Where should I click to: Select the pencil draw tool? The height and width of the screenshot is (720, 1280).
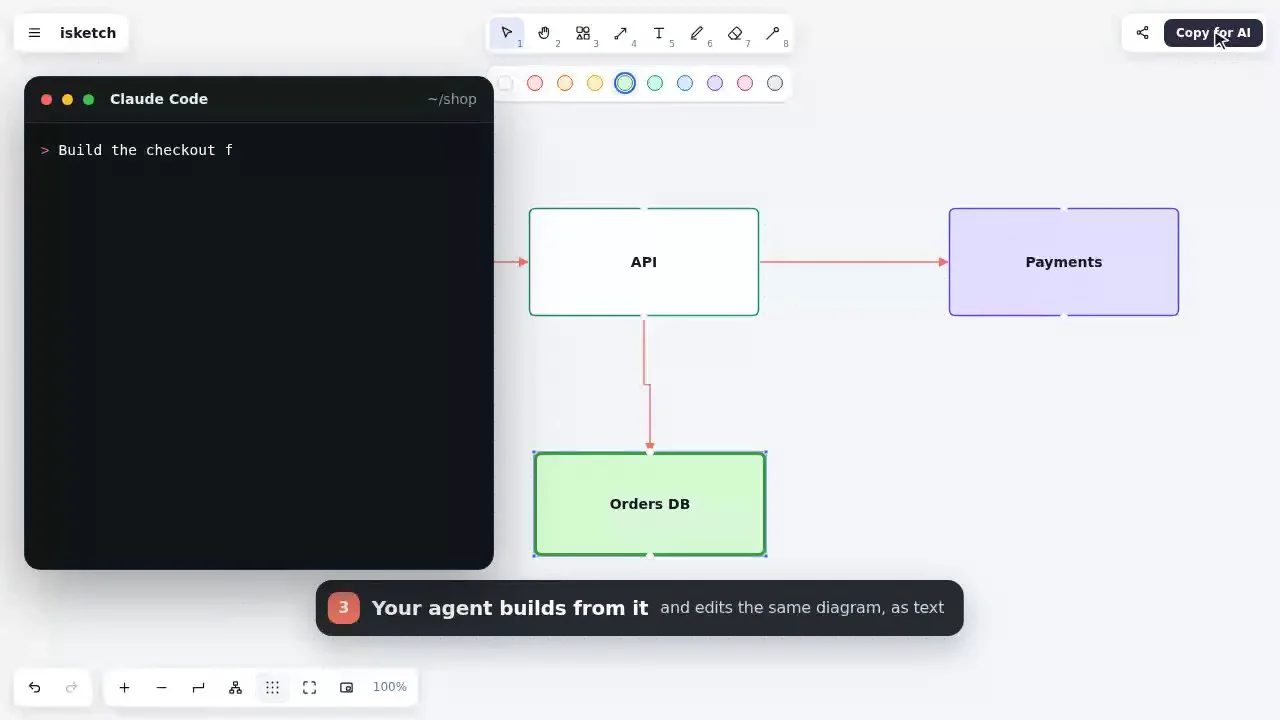[x=697, y=33]
